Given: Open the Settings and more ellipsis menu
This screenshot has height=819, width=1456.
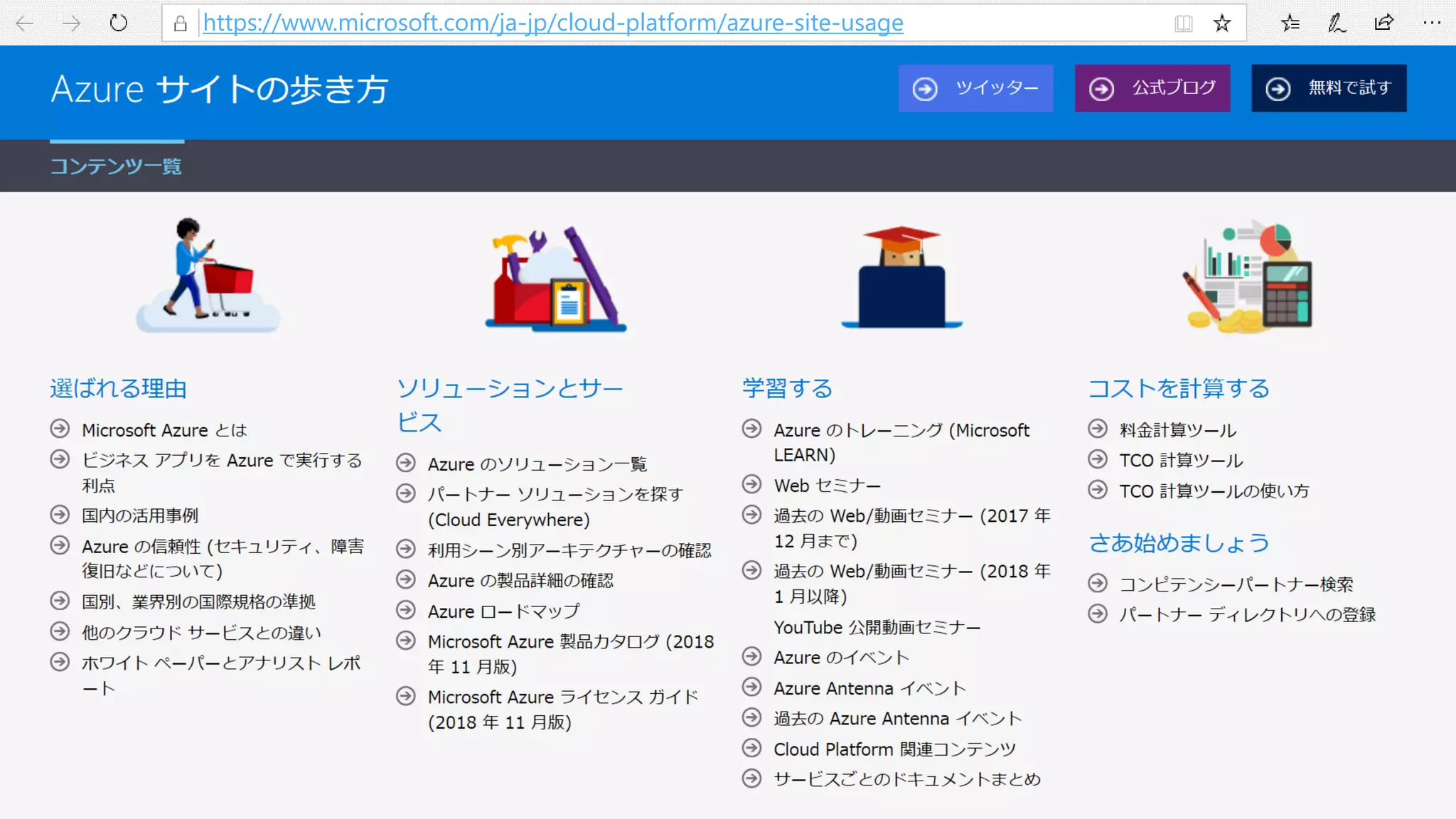Looking at the screenshot, I should 1432,23.
